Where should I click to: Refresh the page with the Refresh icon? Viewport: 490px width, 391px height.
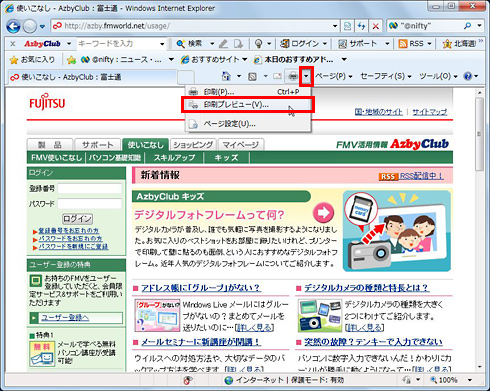(x=361, y=26)
